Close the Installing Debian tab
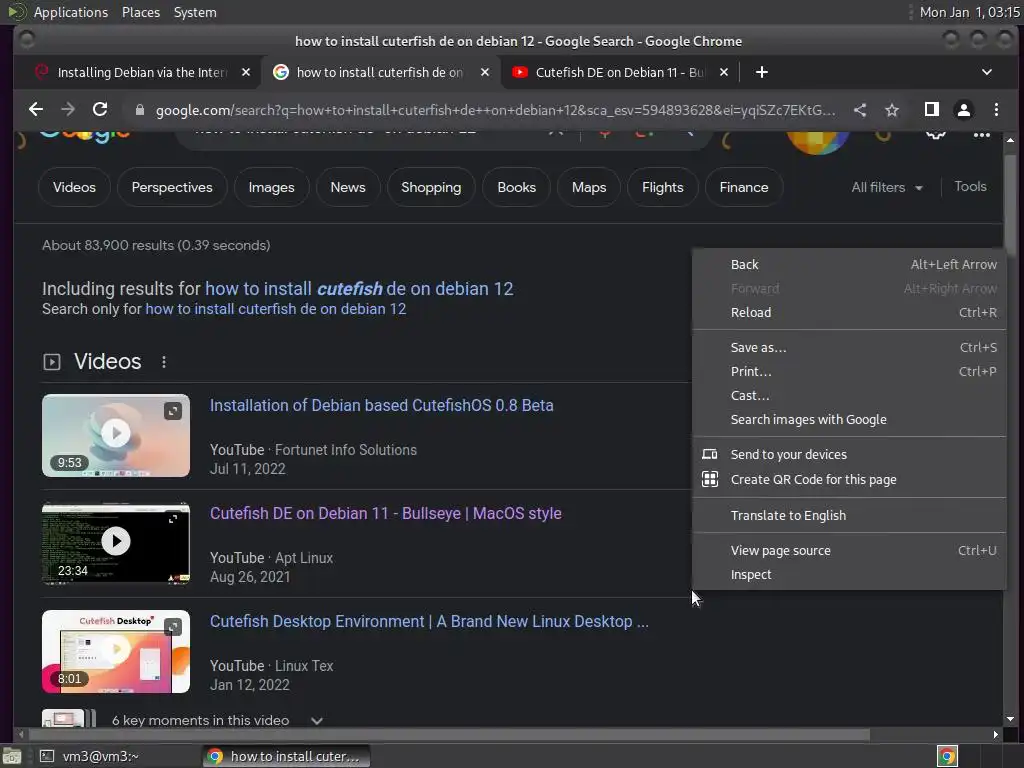Screen dimensions: 1024x768 tap(246, 72)
